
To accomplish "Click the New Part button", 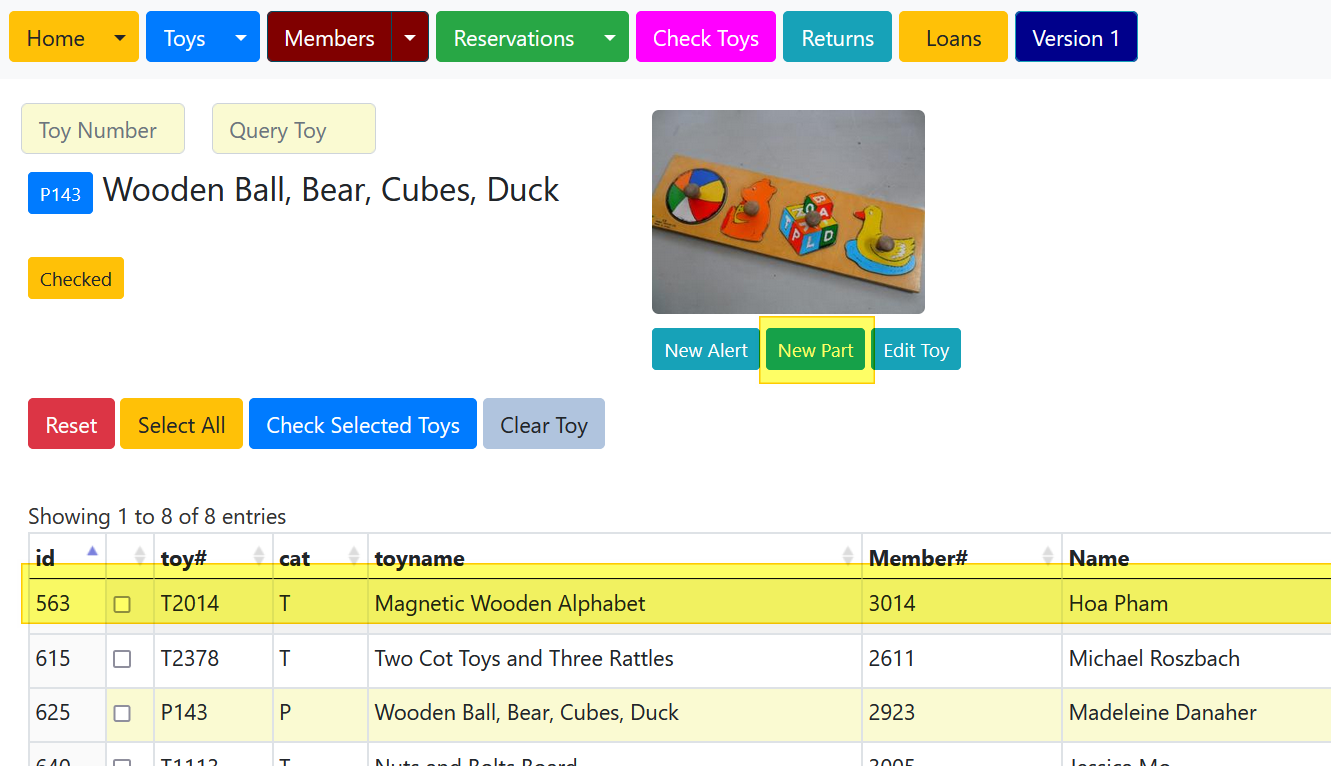I will click(x=816, y=350).
